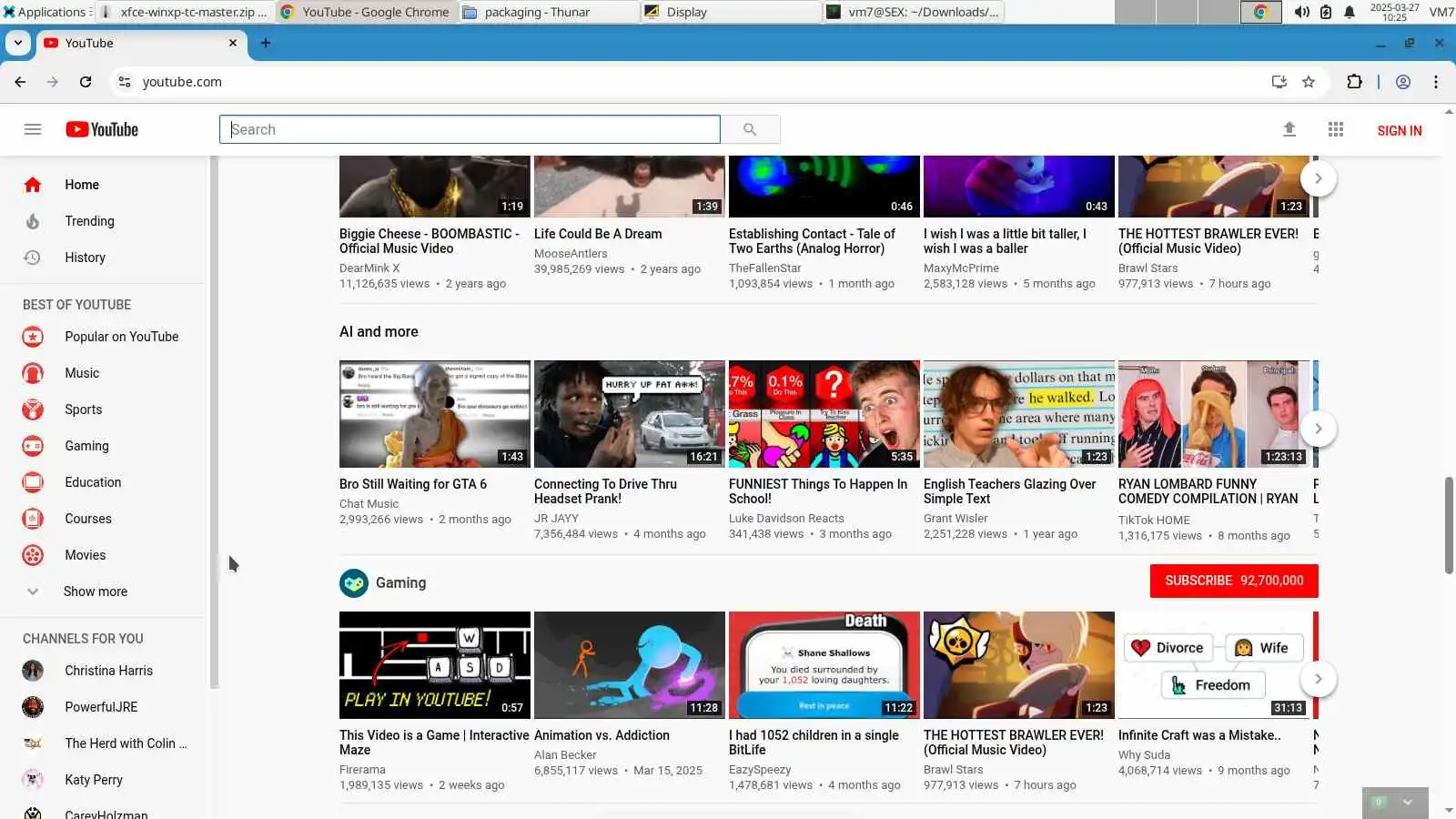Viewport: 1456px width, 819px height.
Task: Switch to Display taskbar window
Action: [731, 12]
